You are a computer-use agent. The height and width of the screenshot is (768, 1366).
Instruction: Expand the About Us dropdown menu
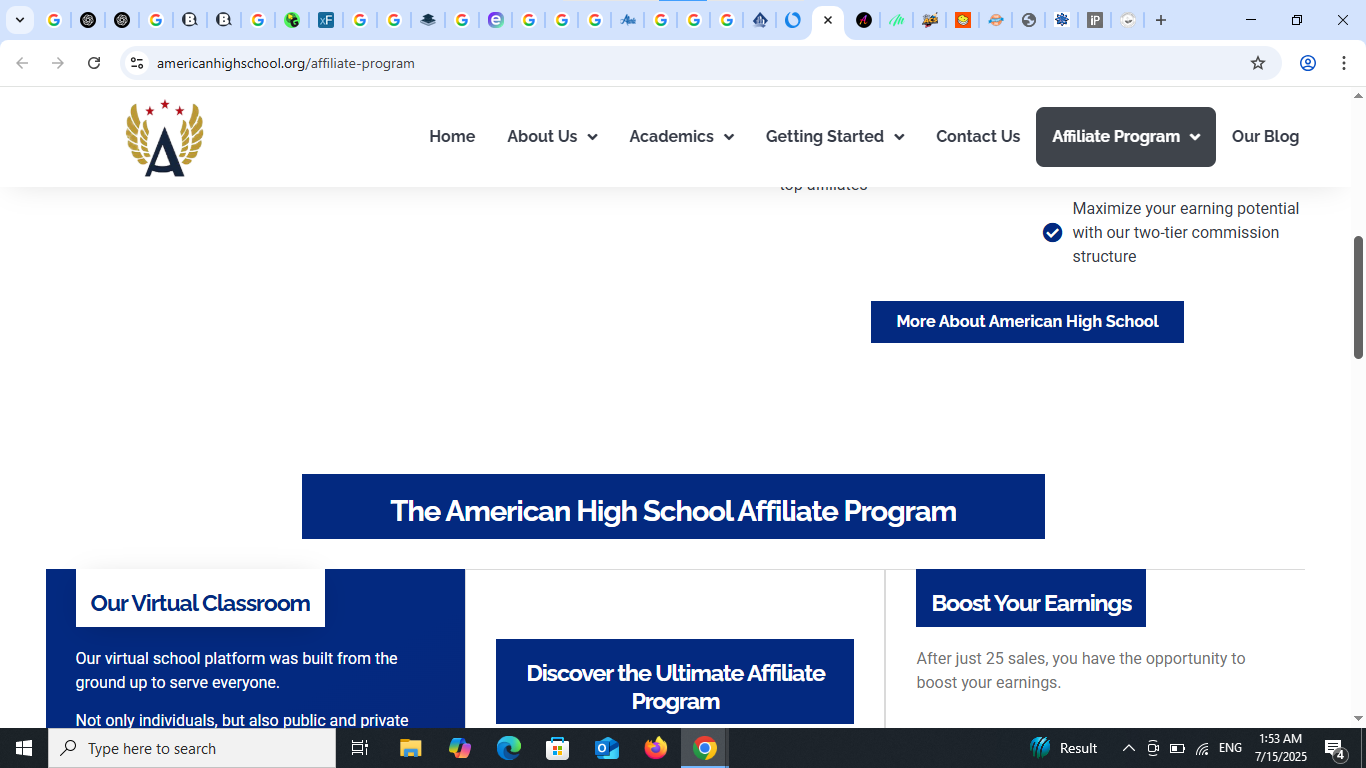[552, 137]
